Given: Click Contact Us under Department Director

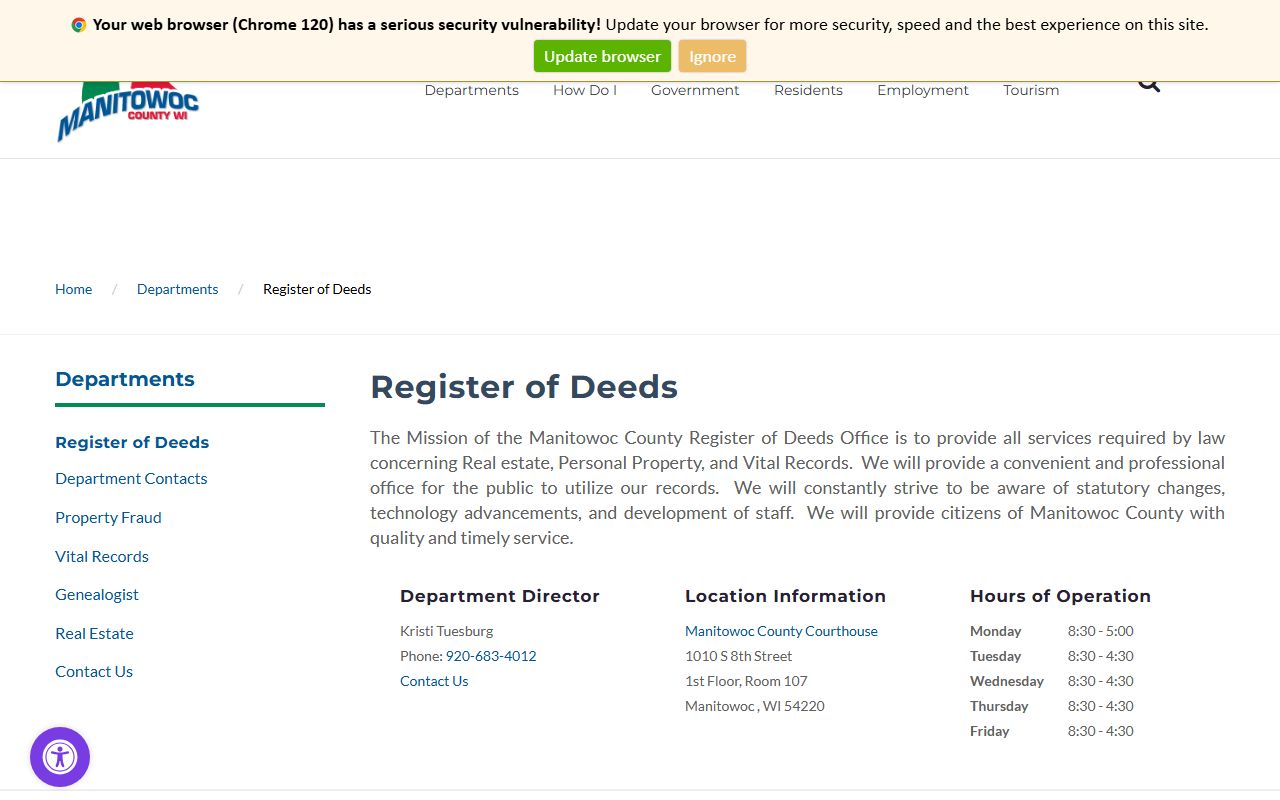Looking at the screenshot, I should tap(434, 681).
